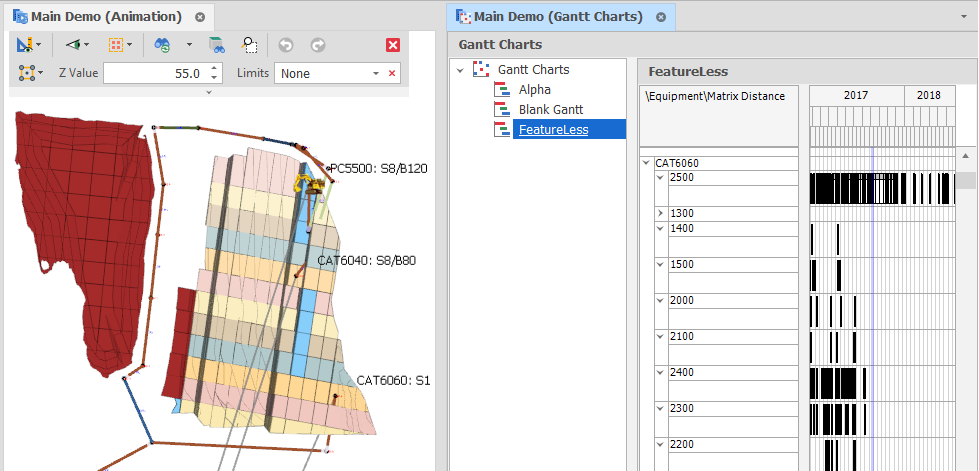Image resolution: width=979 pixels, height=471 pixels.
Task: Collapse the Gantt Charts tree root node
Action: [459, 70]
